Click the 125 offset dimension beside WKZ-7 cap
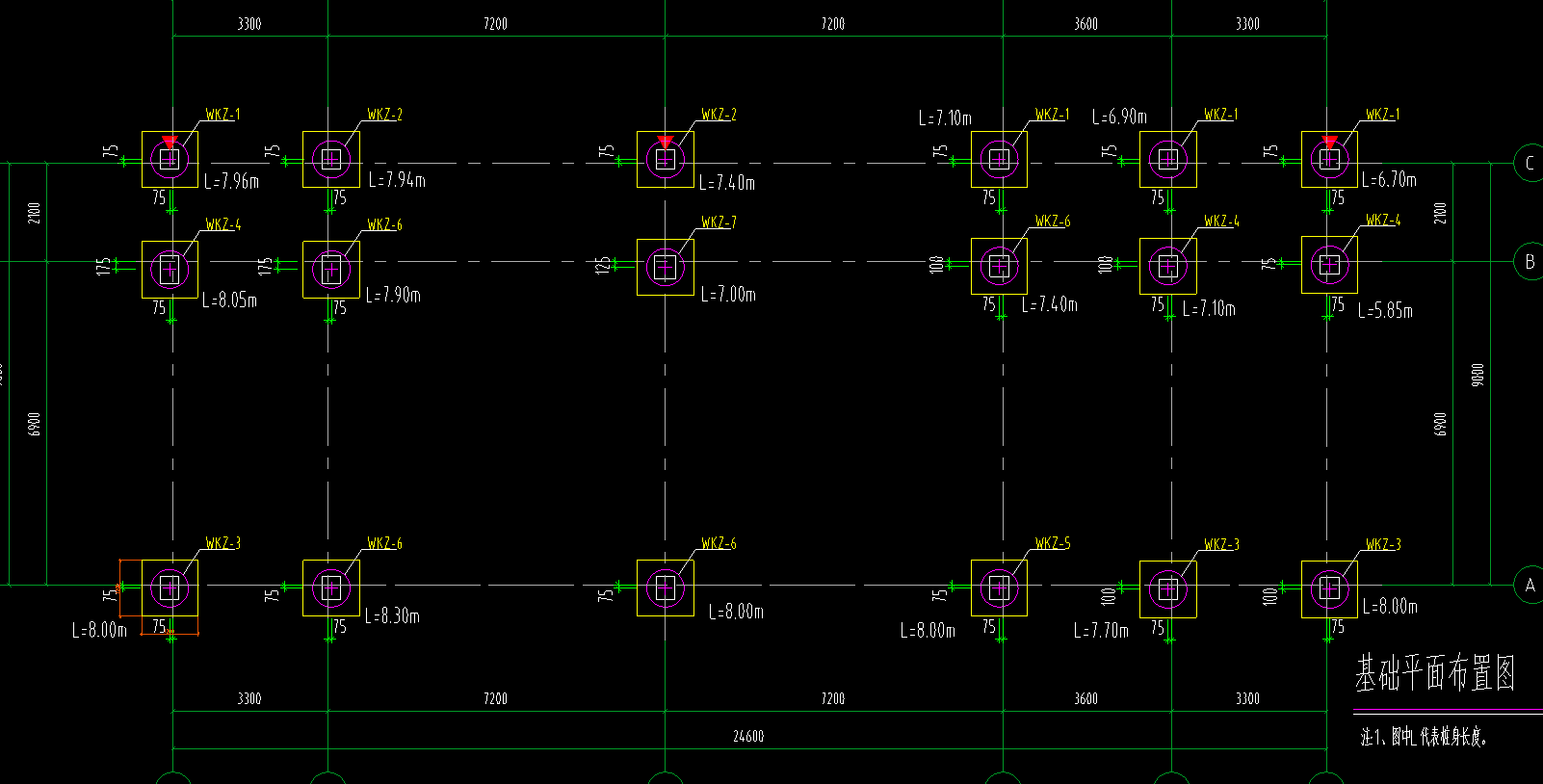The image size is (1543, 784). pos(602,265)
